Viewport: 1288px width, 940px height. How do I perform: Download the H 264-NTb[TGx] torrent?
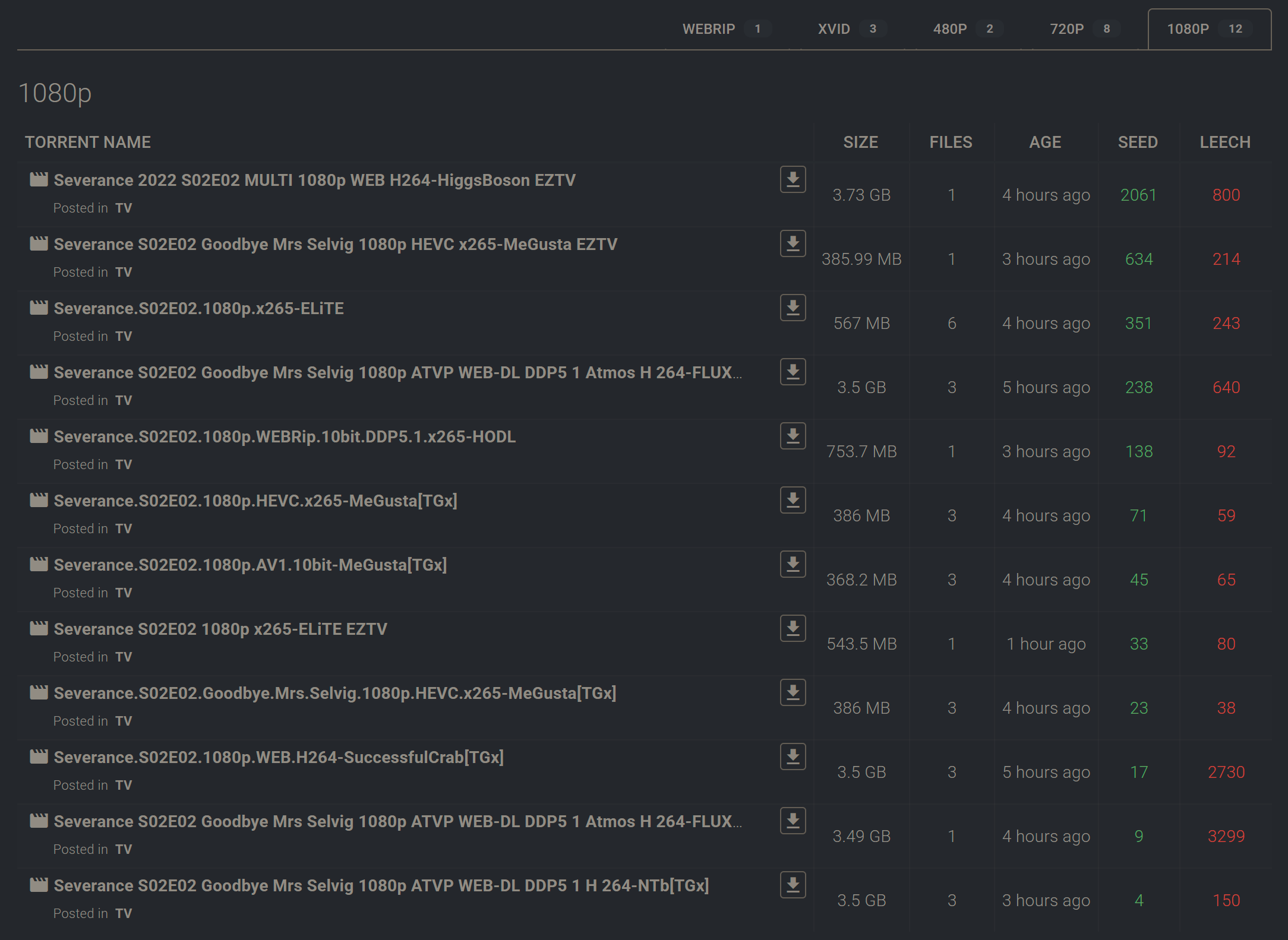[x=793, y=885]
